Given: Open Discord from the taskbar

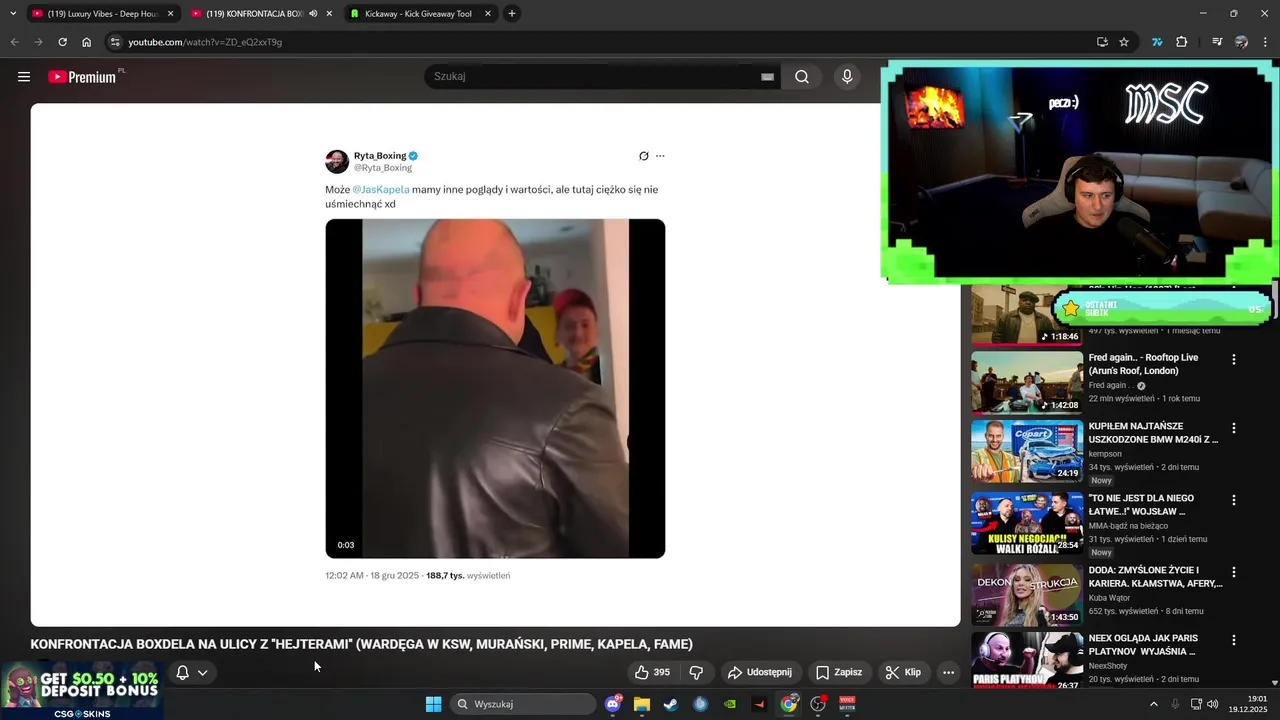Looking at the screenshot, I should point(613,704).
